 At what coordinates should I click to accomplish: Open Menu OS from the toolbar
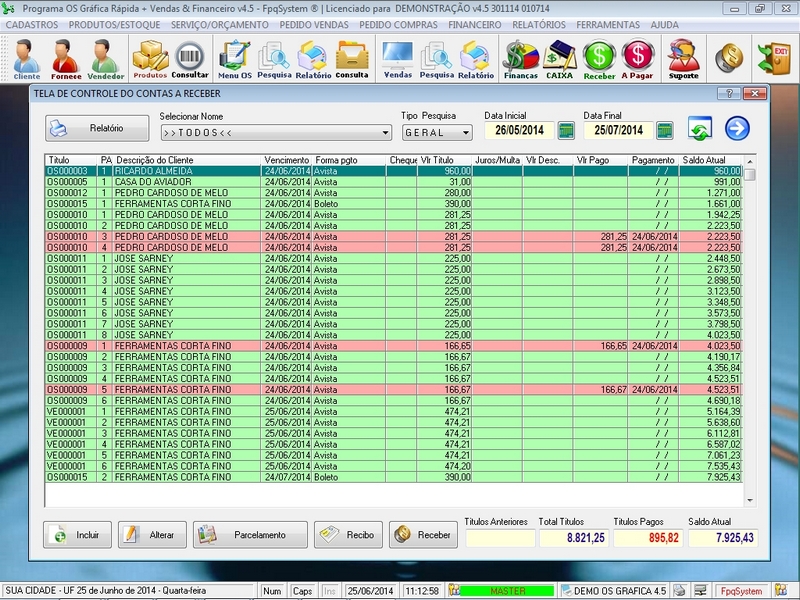[x=235, y=58]
